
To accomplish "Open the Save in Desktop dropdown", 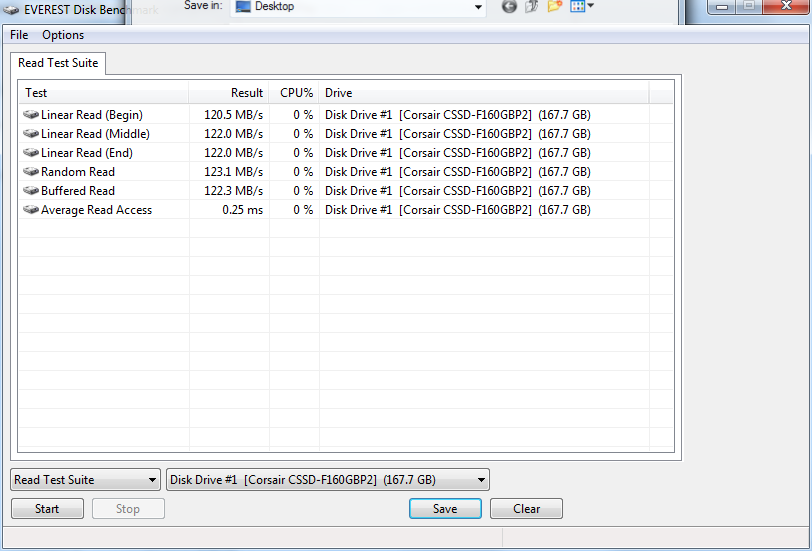I will pyautogui.click(x=478, y=7).
